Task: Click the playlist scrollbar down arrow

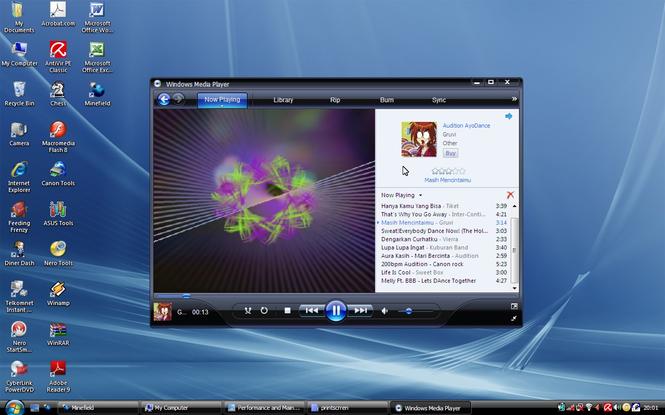Action: [514, 288]
